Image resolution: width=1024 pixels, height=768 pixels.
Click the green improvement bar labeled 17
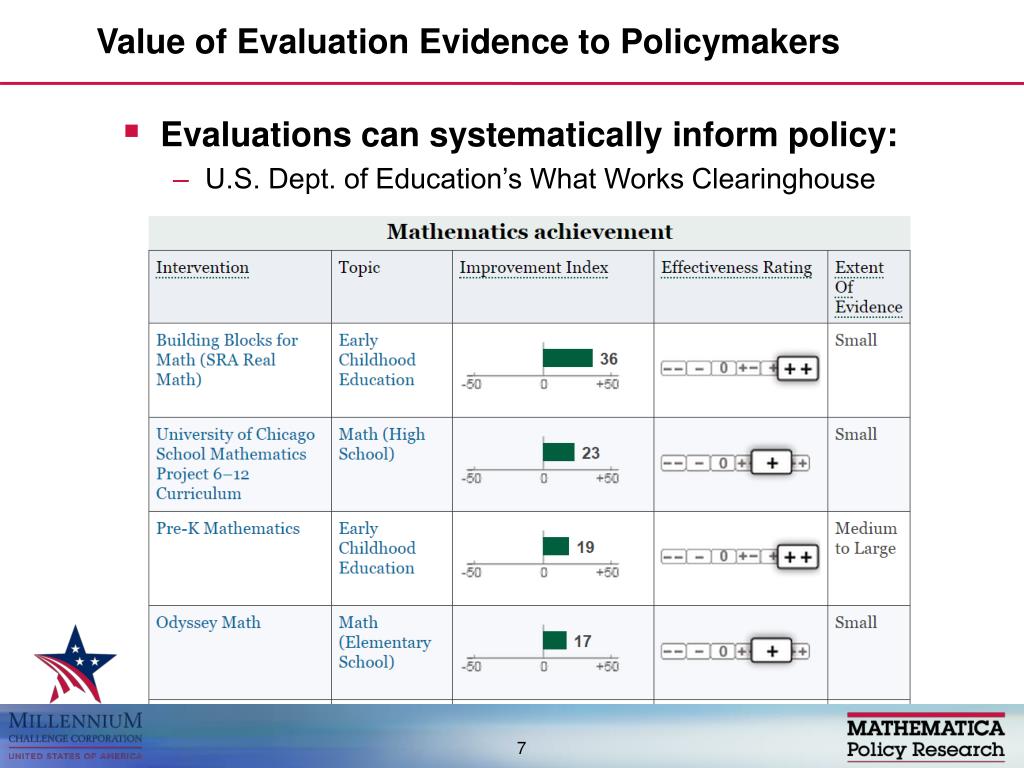pyautogui.click(x=554, y=640)
